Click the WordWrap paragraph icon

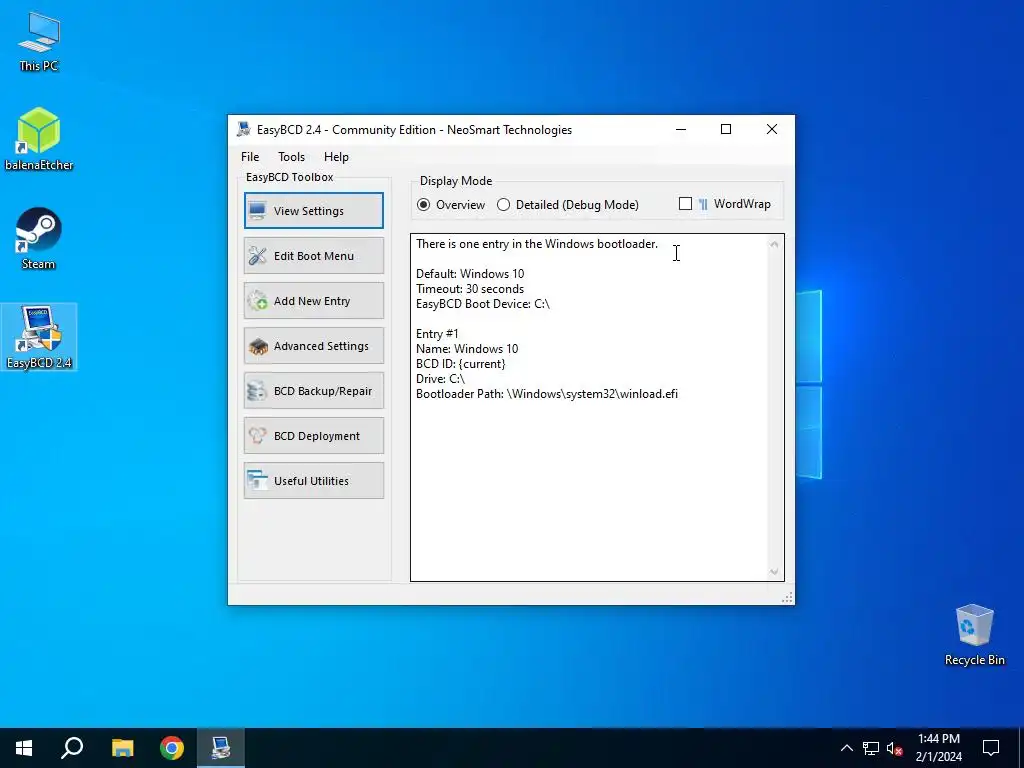703,204
